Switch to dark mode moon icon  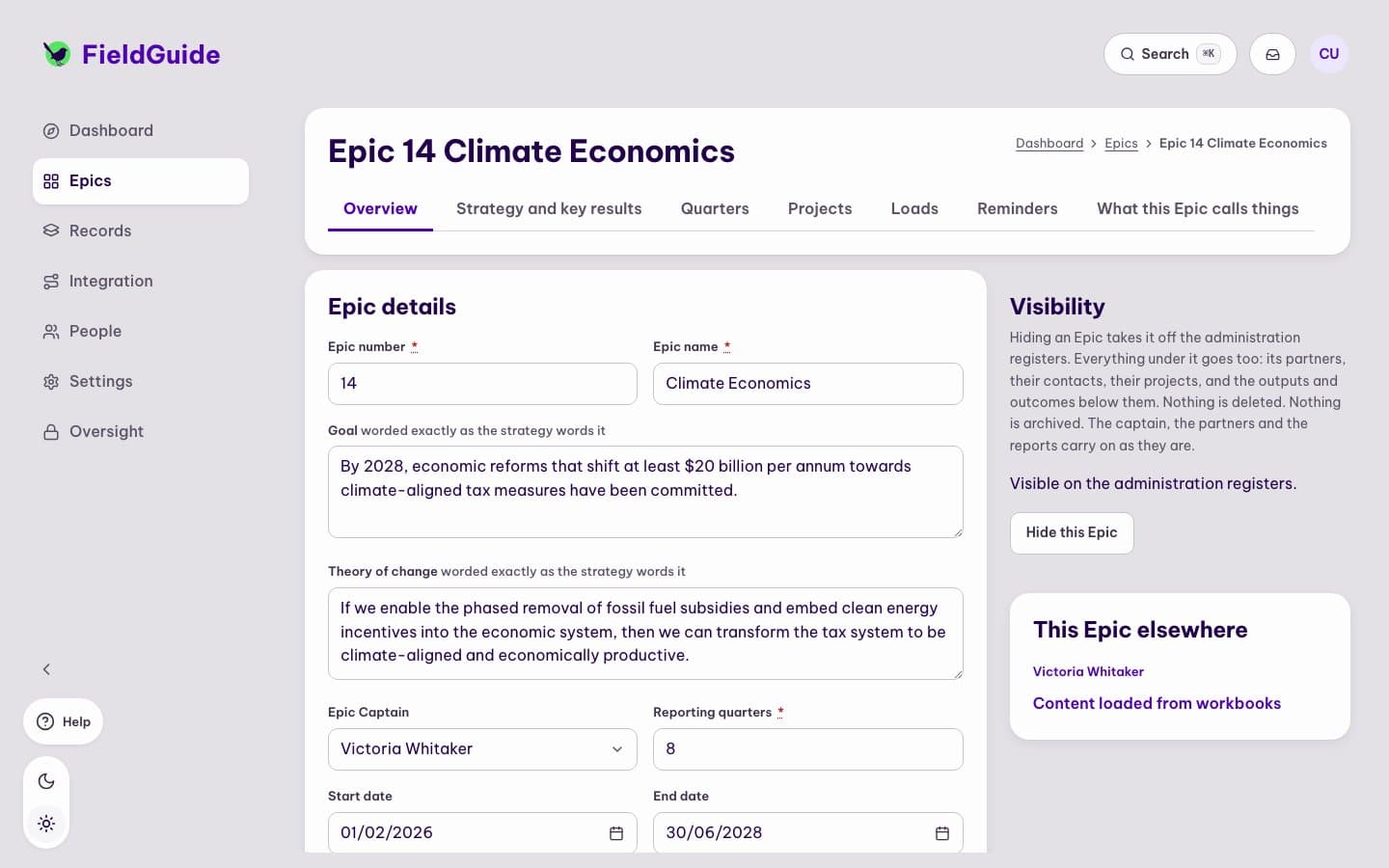point(46,781)
